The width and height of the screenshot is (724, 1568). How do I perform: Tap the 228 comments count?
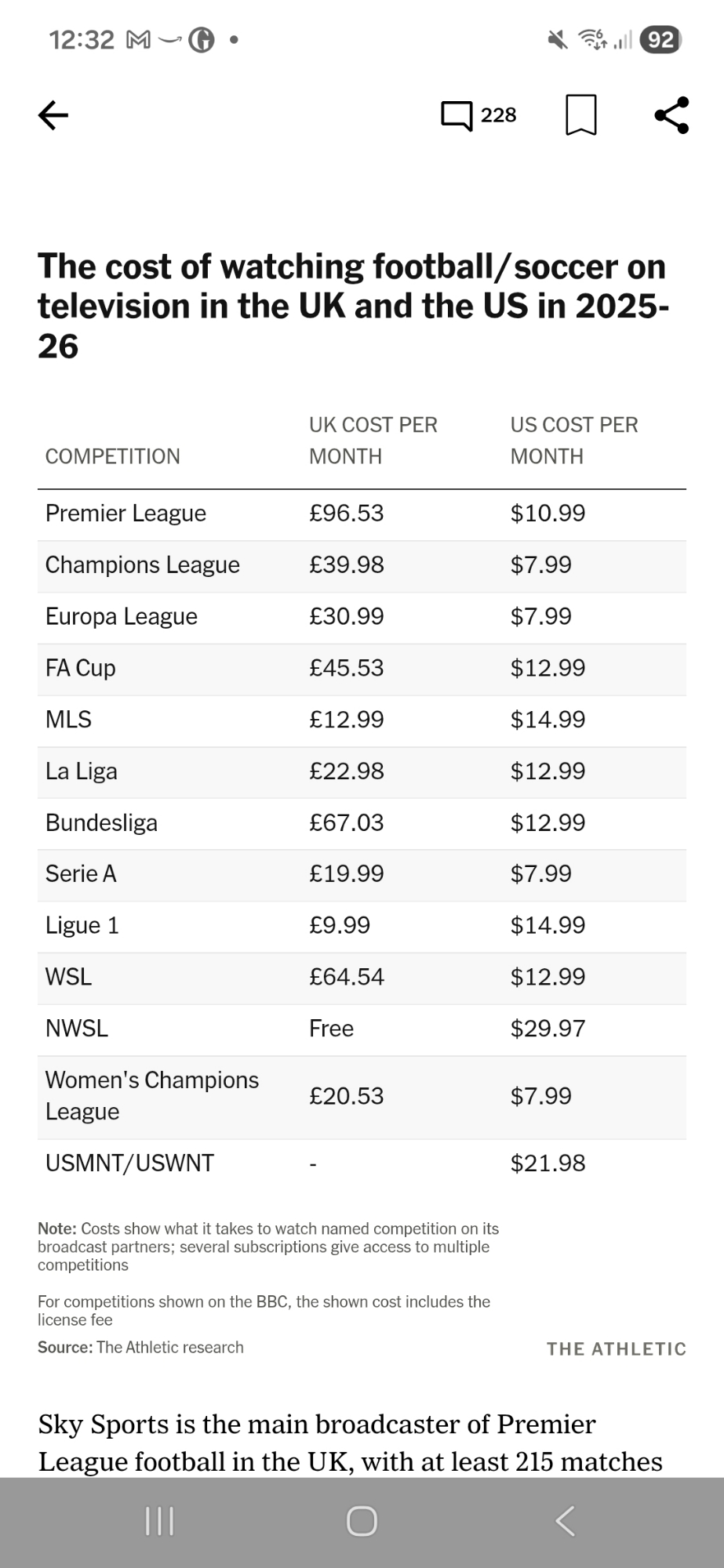[498, 115]
